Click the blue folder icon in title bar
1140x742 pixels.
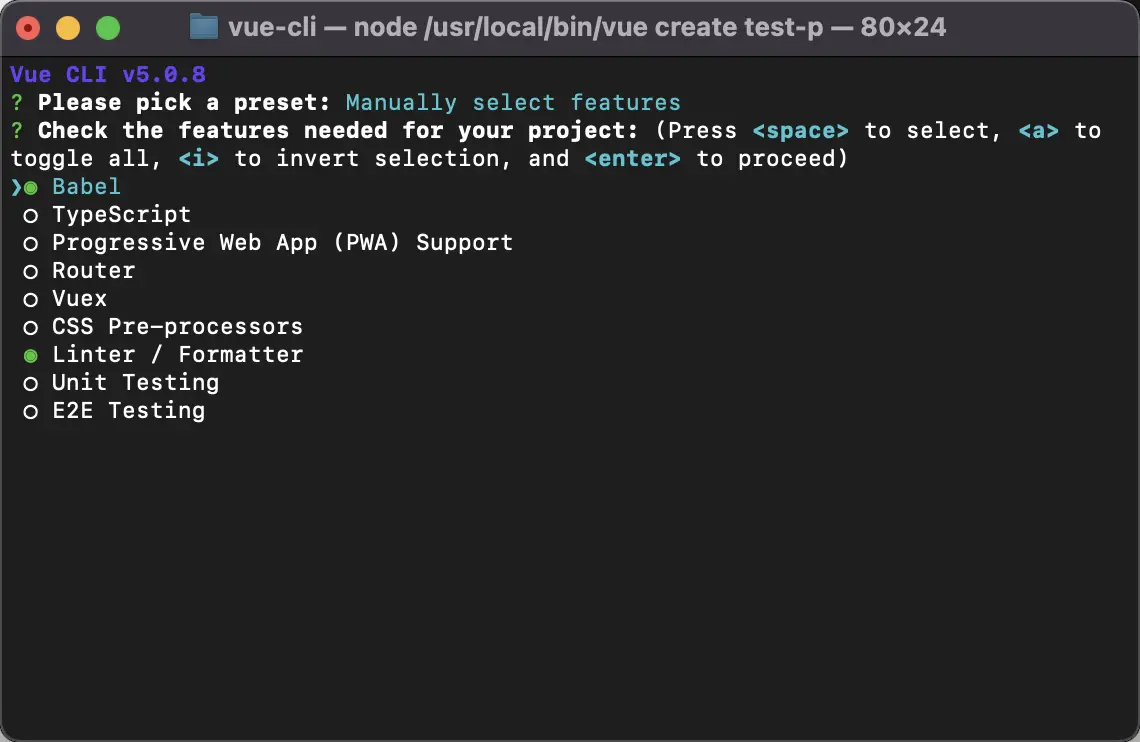coord(203,27)
